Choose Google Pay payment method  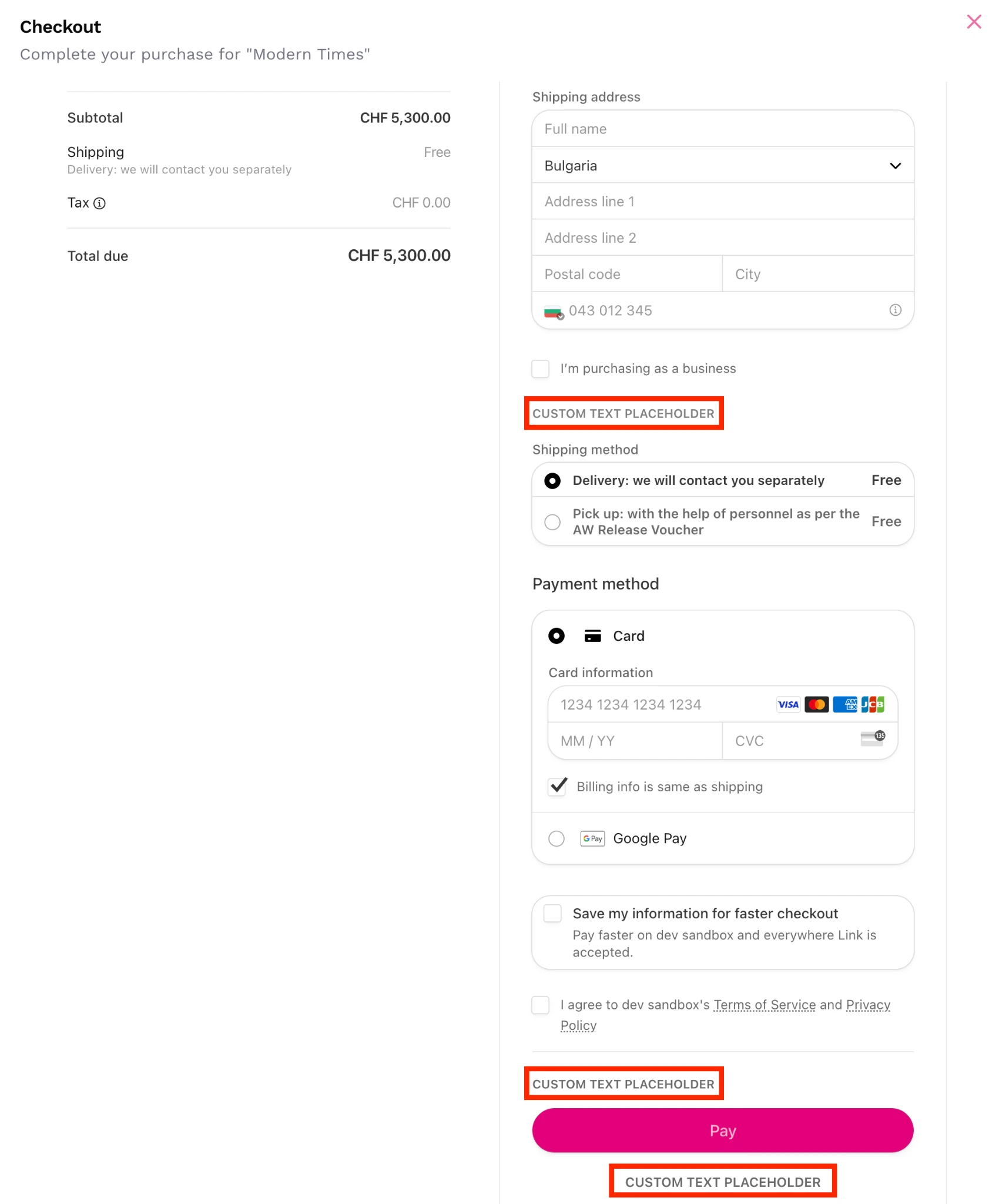557,838
